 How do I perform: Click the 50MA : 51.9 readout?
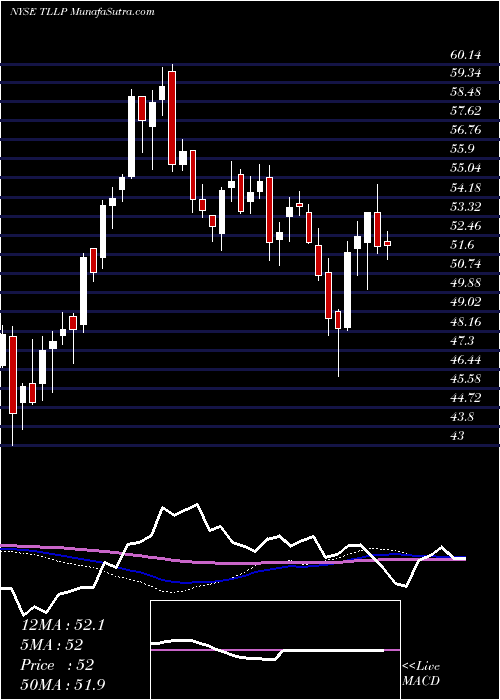click(63, 684)
